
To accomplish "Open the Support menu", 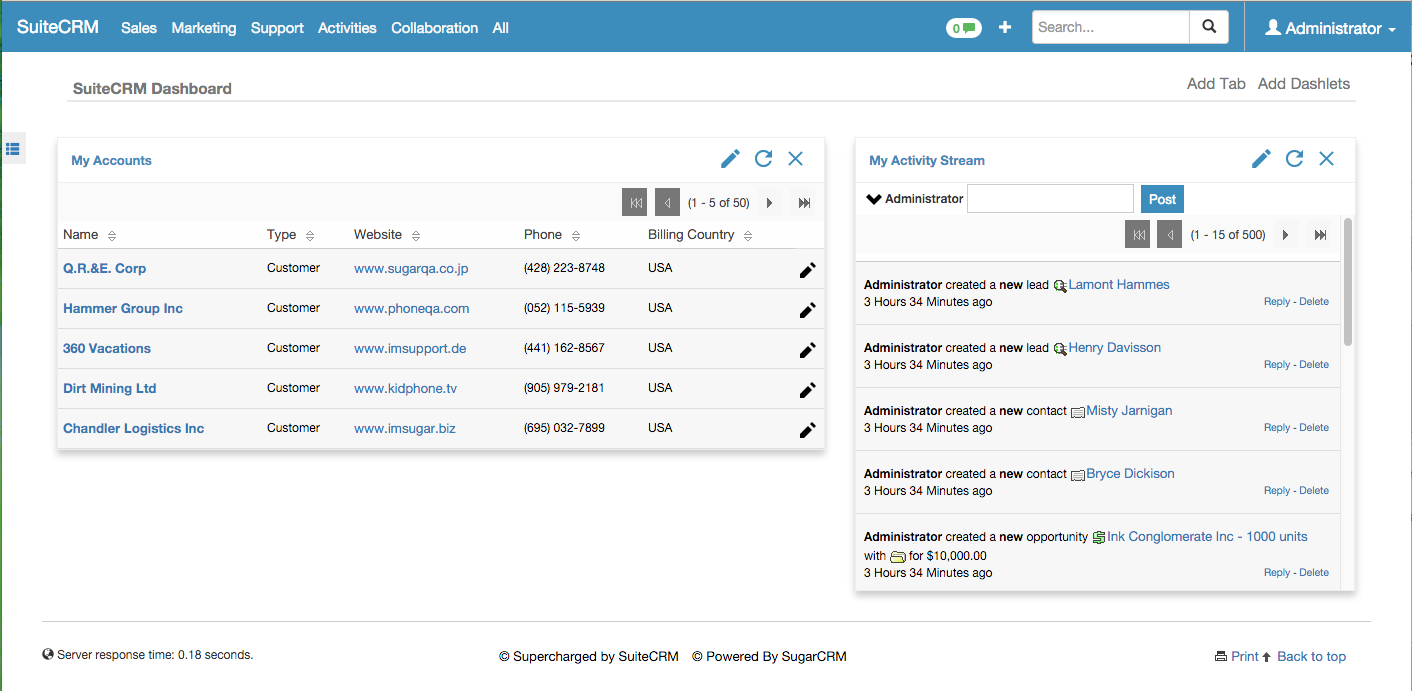I will click(277, 28).
